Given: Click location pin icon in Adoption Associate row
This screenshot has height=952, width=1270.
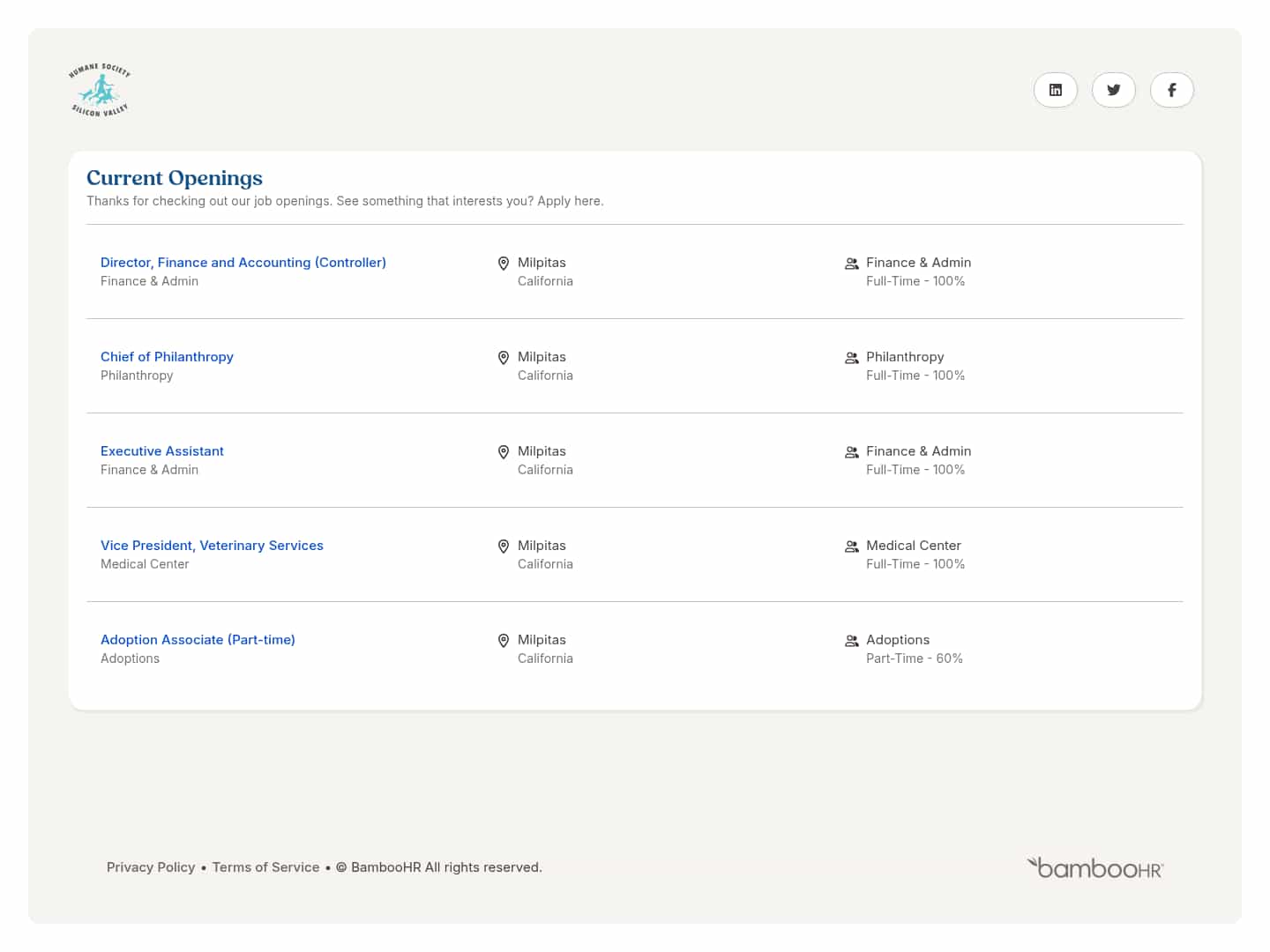Looking at the screenshot, I should 504,641.
